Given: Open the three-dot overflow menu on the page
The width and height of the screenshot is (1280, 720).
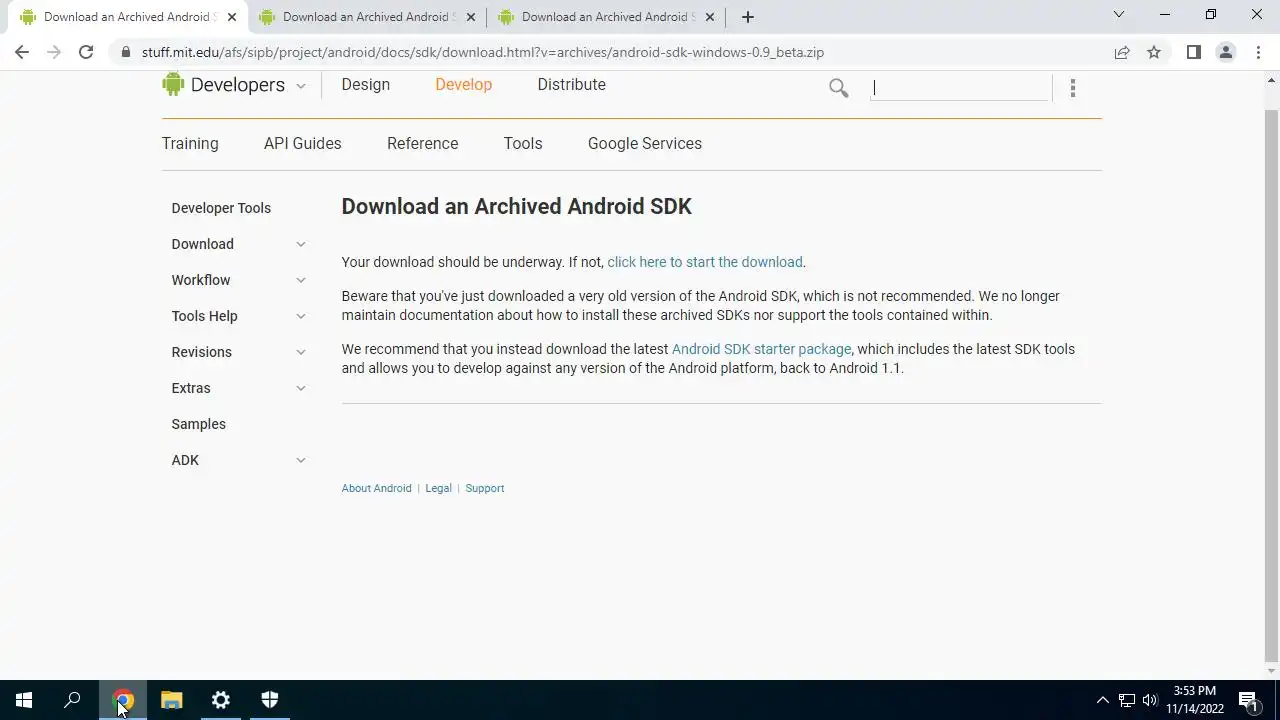Looking at the screenshot, I should [x=1072, y=88].
